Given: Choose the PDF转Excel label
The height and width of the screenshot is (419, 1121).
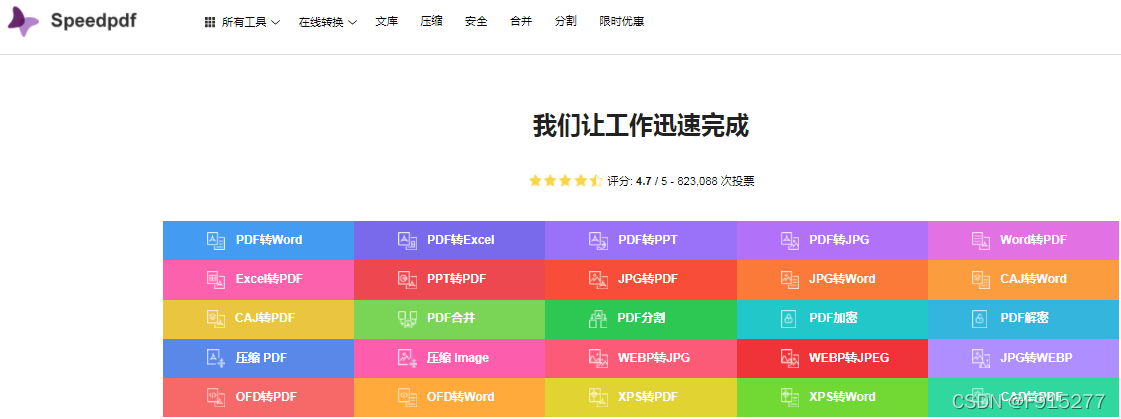Looking at the screenshot, I should pyautogui.click(x=460, y=240).
